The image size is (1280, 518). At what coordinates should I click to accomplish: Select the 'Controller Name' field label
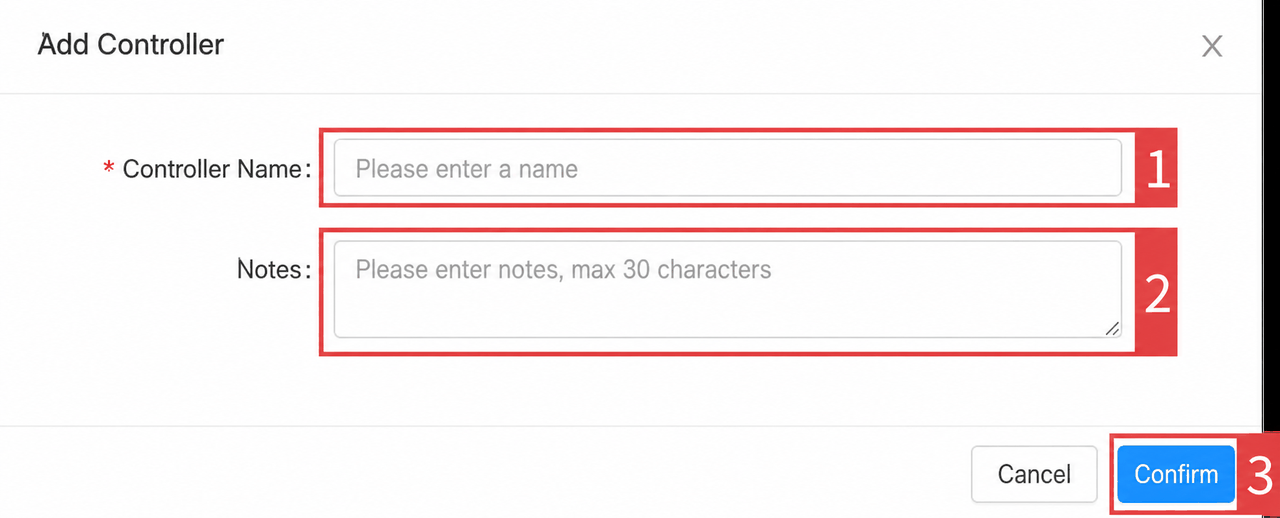tap(212, 169)
